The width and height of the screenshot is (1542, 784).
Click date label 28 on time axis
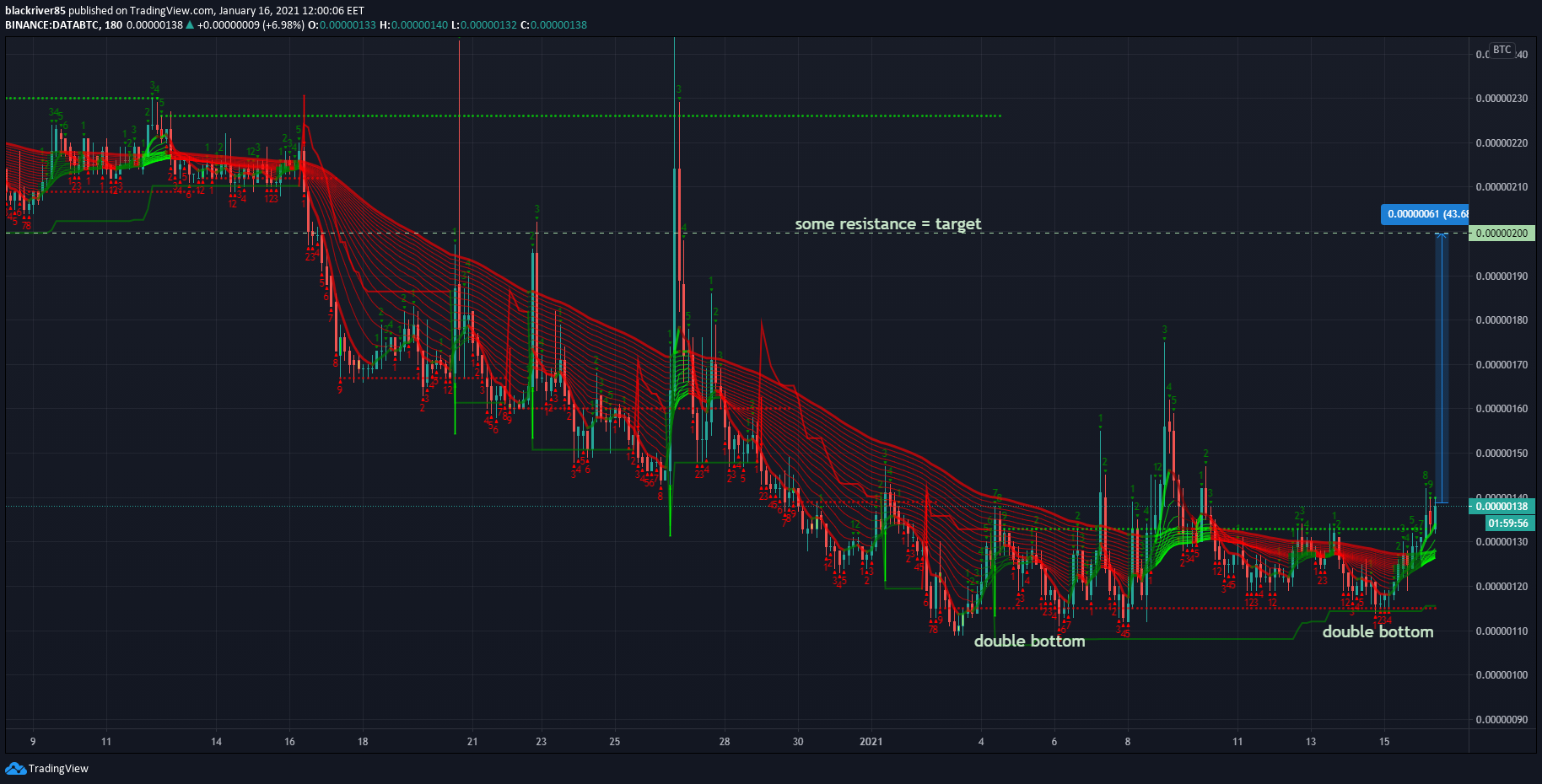[x=725, y=742]
